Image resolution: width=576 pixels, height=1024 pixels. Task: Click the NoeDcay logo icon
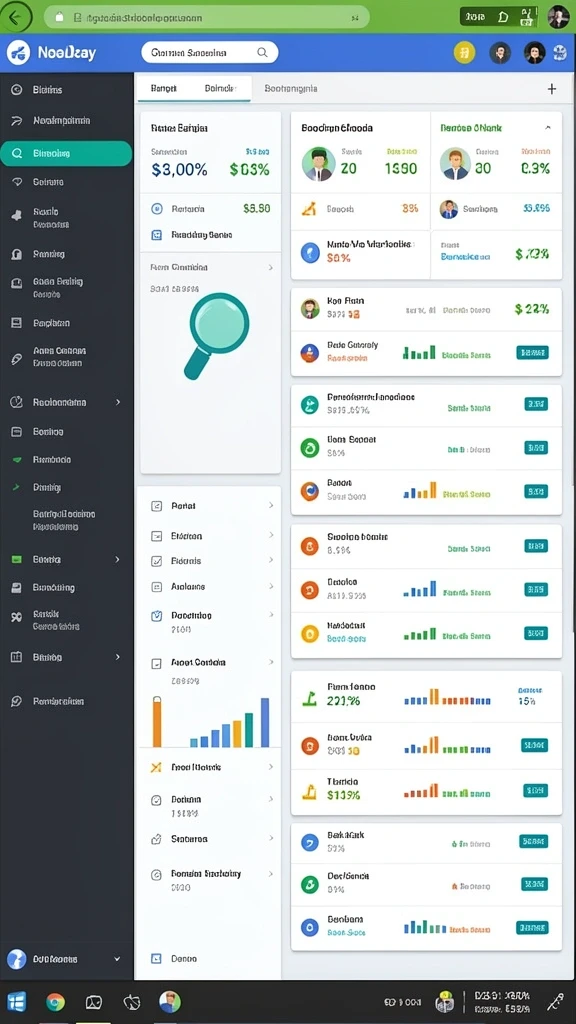[x=18, y=53]
